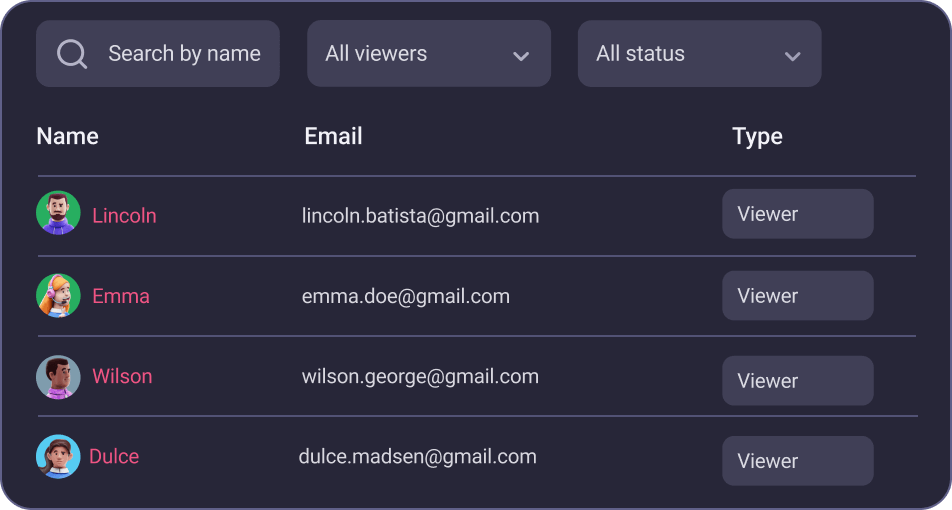Select the Dulce name link
Image resolution: width=952 pixels, height=510 pixels.
[x=114, y=456]
